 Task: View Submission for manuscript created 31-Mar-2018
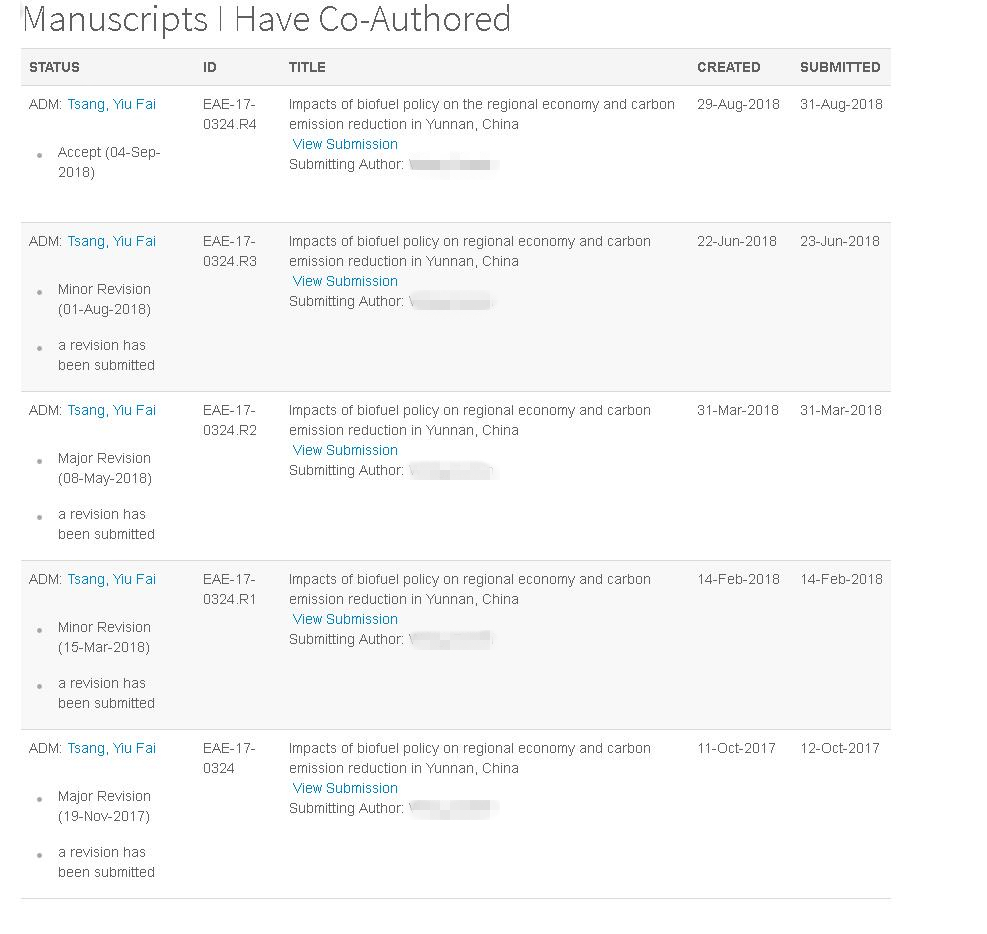coord(345,450)
